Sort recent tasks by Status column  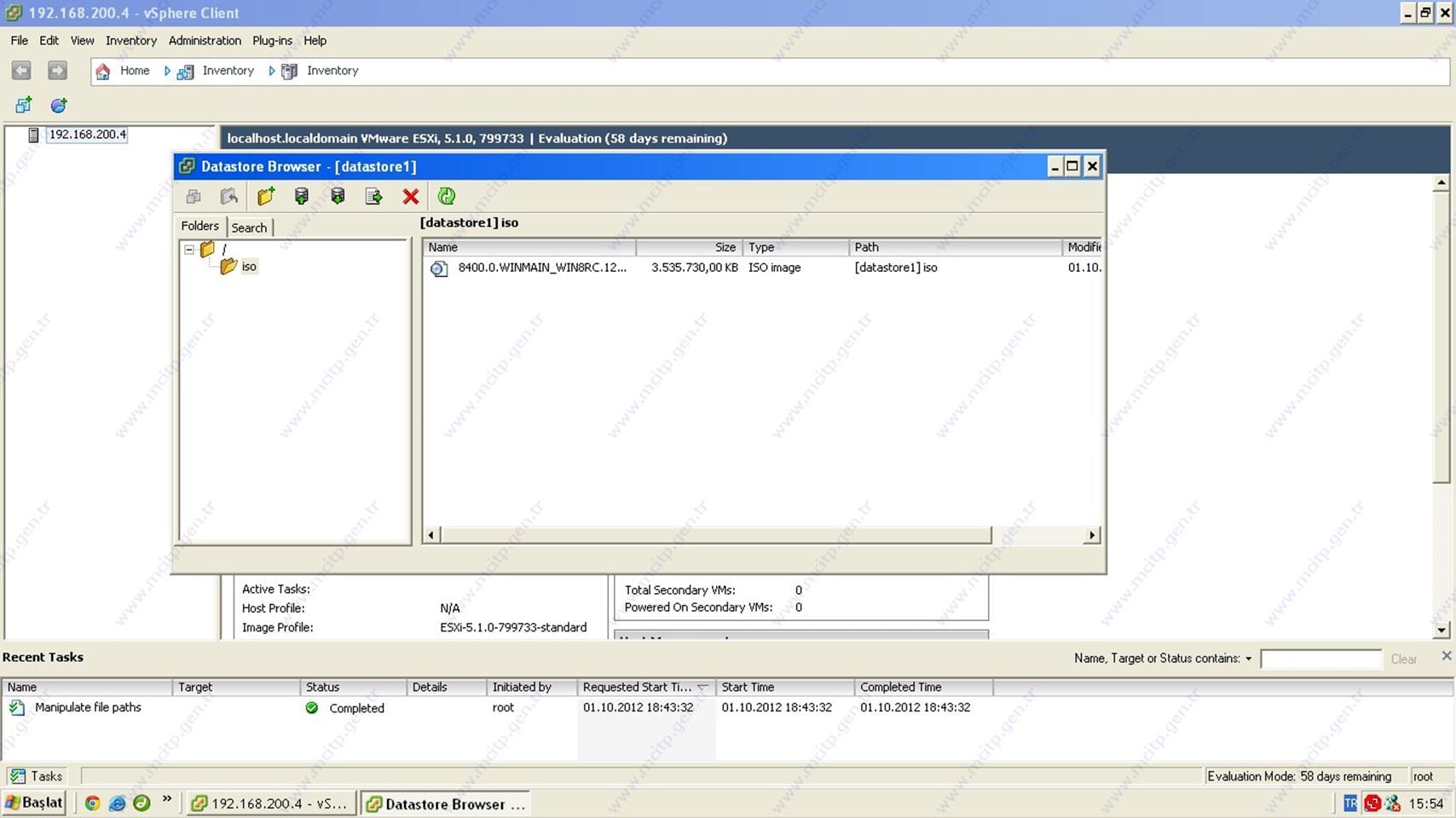(x=354, y=687)
